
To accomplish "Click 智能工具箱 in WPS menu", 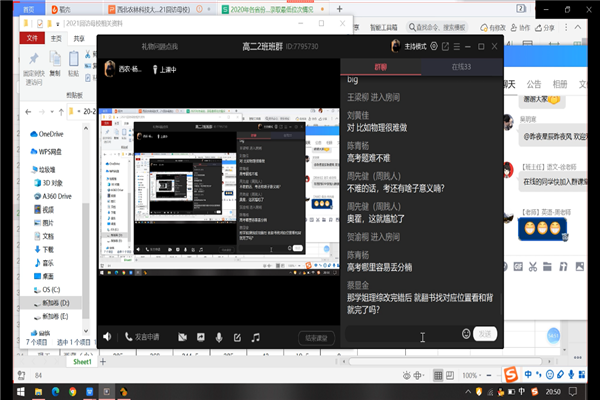I will [x=383, y=28].
